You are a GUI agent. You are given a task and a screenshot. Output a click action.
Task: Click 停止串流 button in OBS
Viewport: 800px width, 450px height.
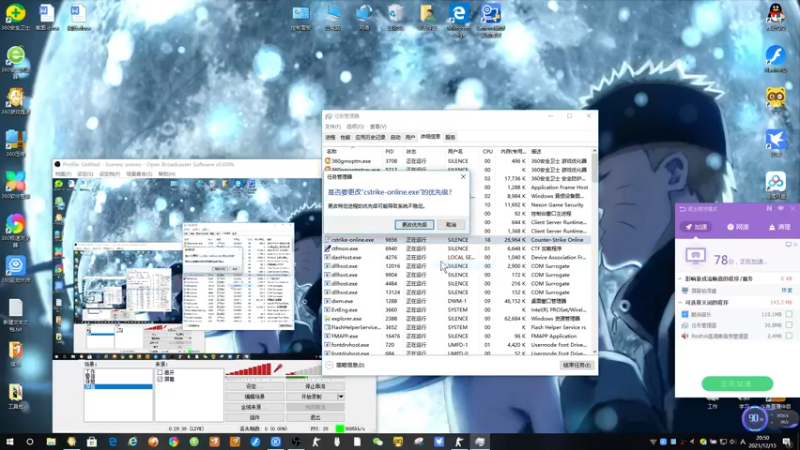[x=315, y=386]
